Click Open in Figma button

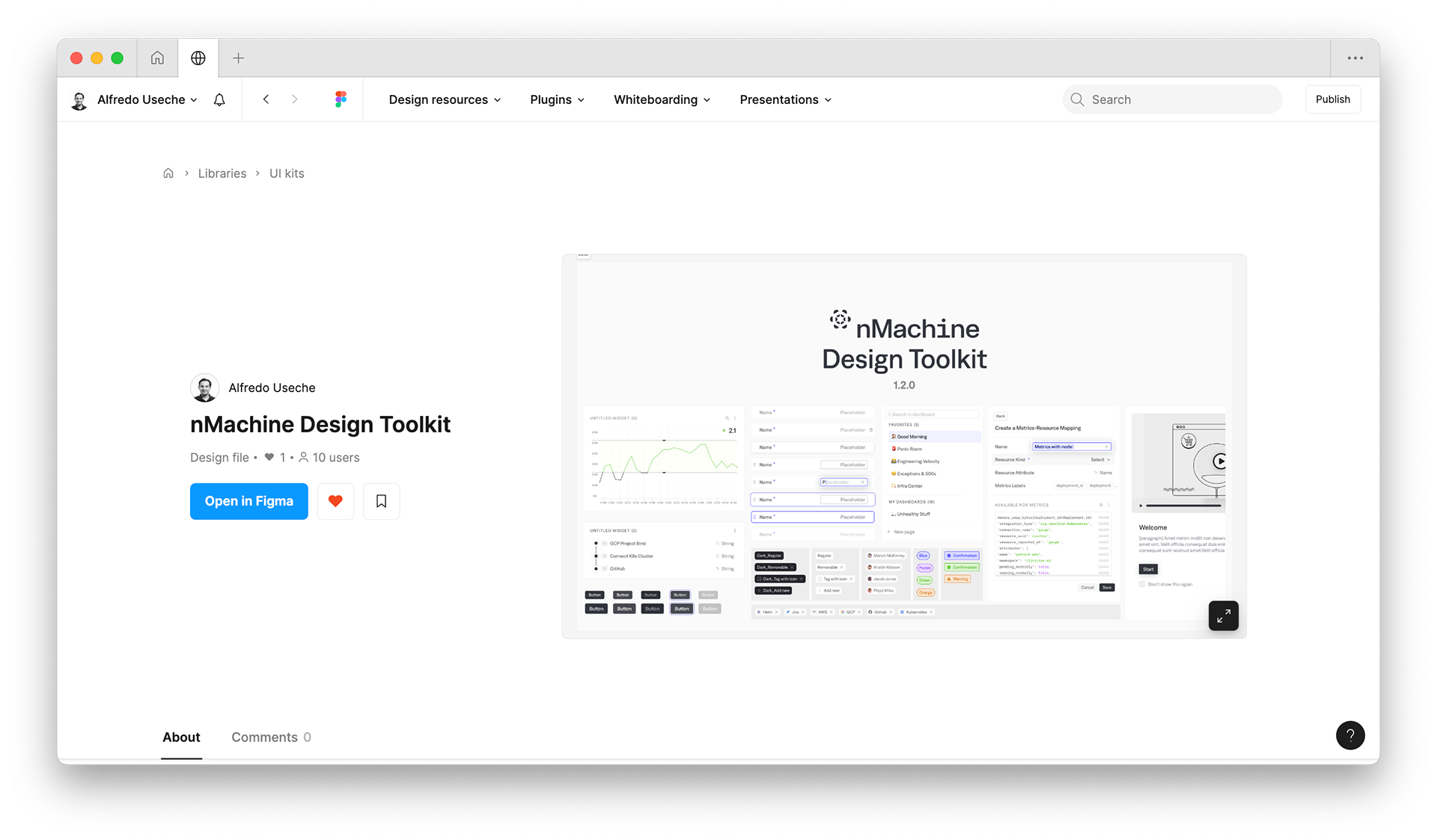pos(249,501)
